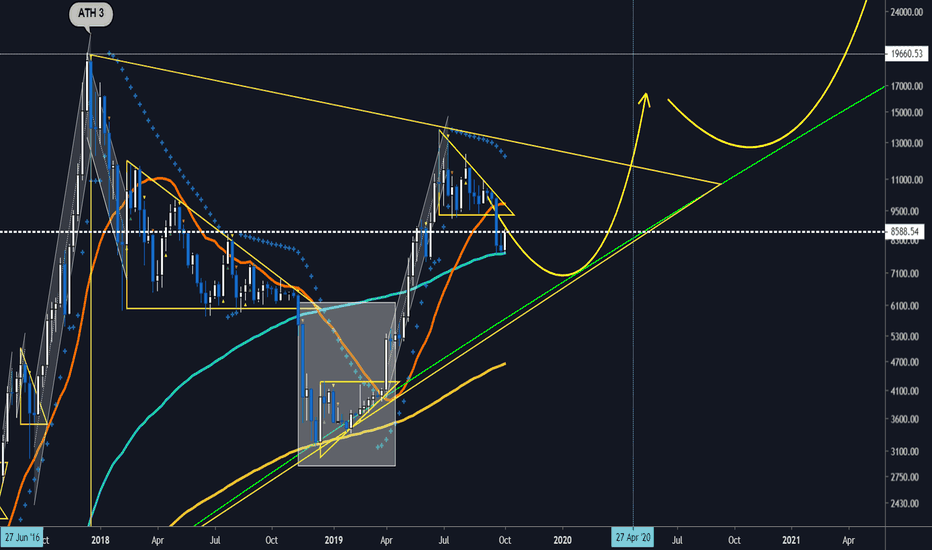Click the 2750.00 price axis value

coord(905,477)
